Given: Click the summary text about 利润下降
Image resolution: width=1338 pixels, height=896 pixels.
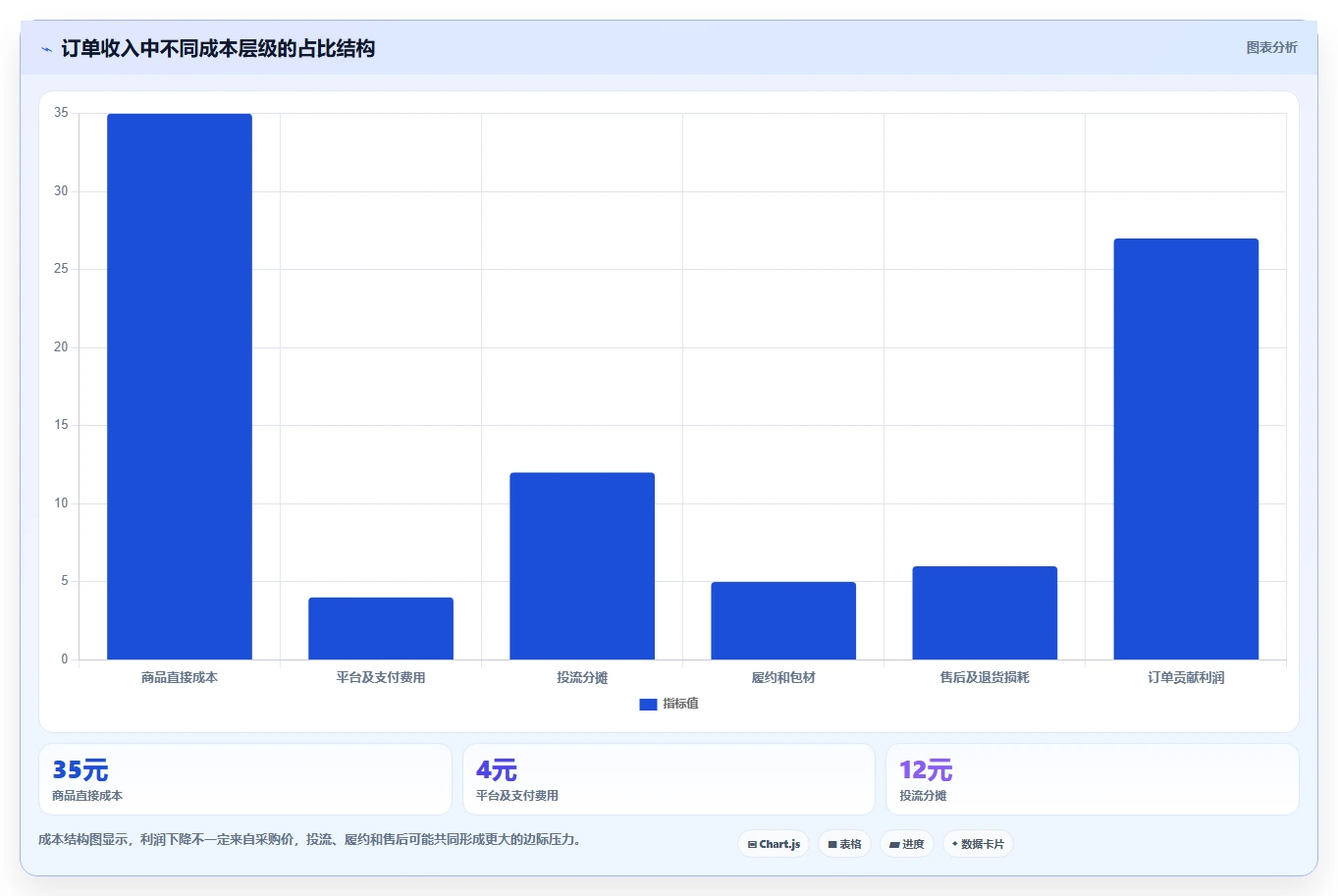Looking at the screenshot, I should pyautogui.click(x=310, y=840).
